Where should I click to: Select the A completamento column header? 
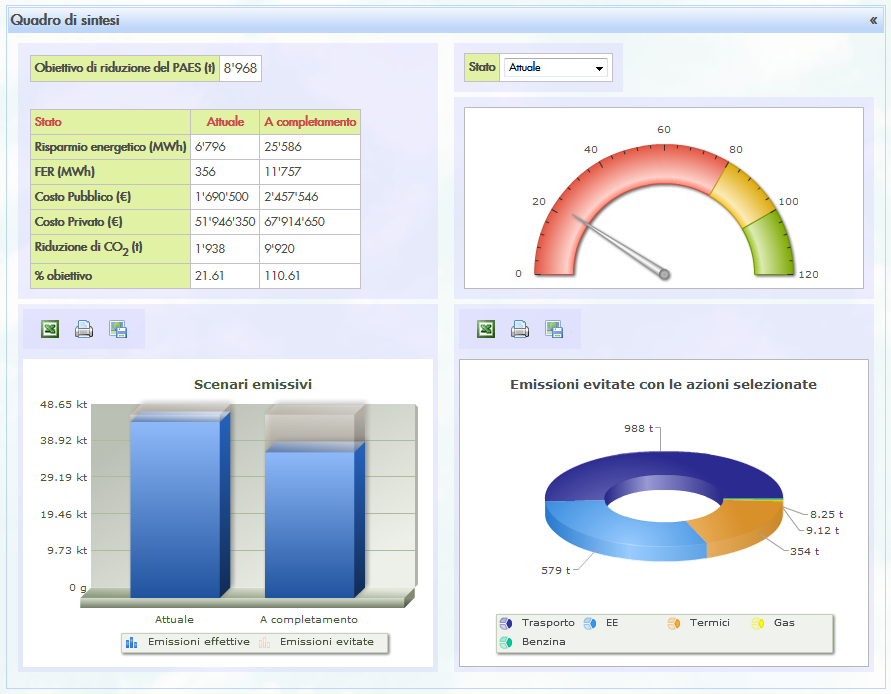[310, 122]
